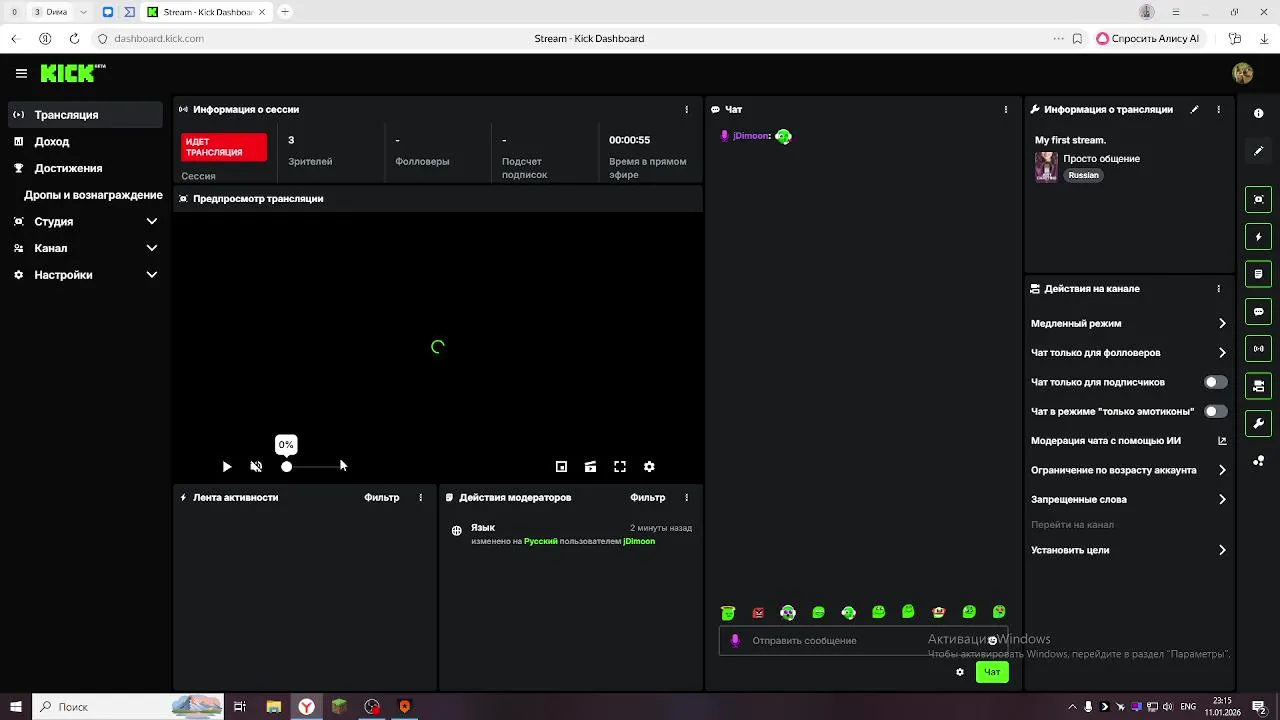Open moderator actions three-dot menu
Screen dimensions: 1280x720
click(686, 497)
